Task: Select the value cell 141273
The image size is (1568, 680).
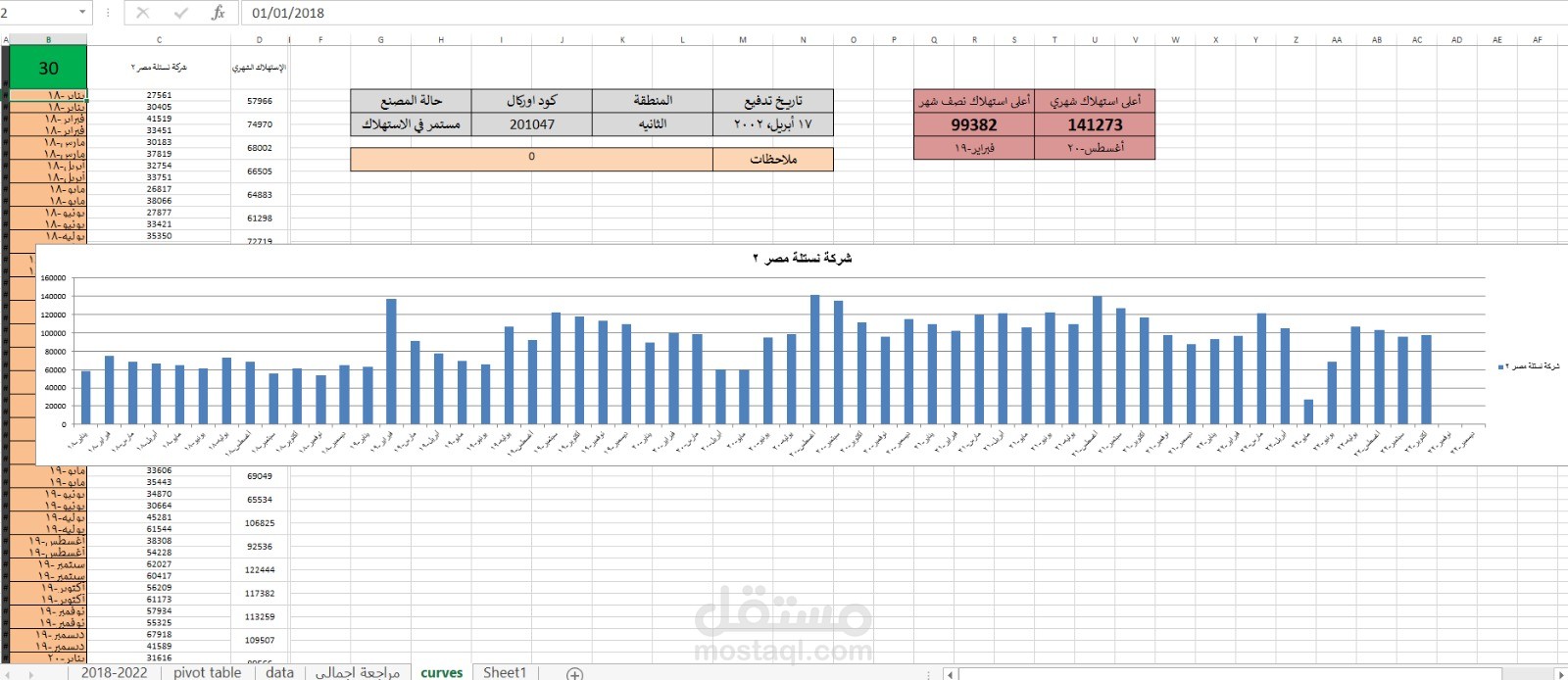Action: coord(1095,124)
